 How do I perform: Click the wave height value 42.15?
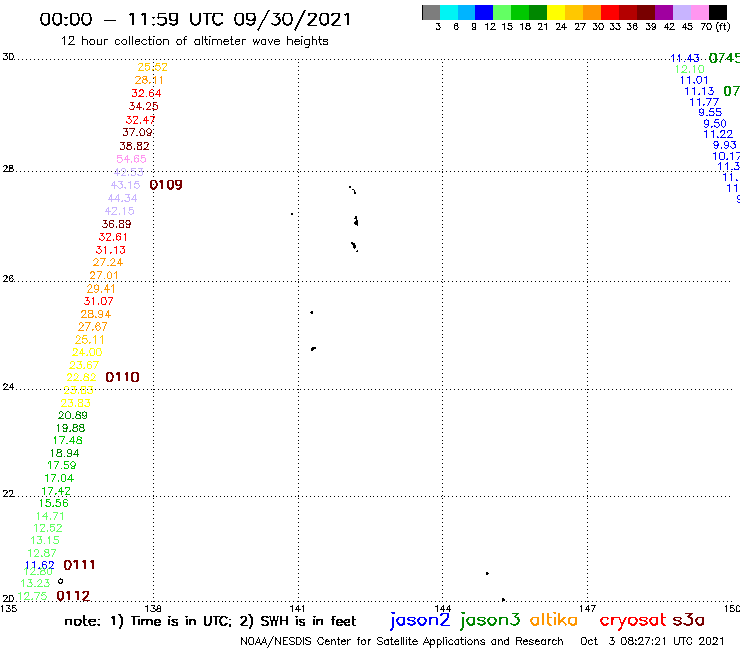(119, 211)
